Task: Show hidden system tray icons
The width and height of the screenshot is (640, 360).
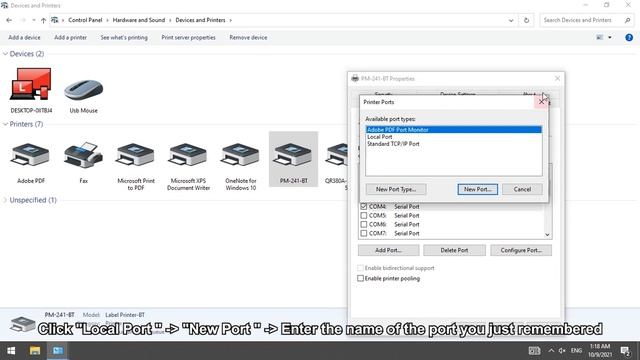Action: 551,351
